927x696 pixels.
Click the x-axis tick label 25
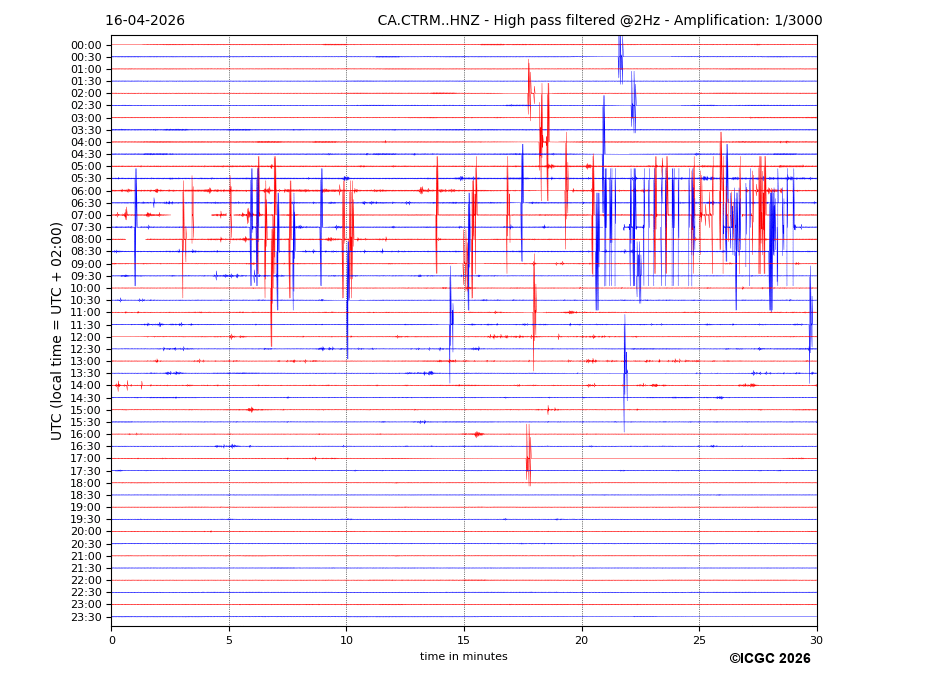[x=699, y=640]
